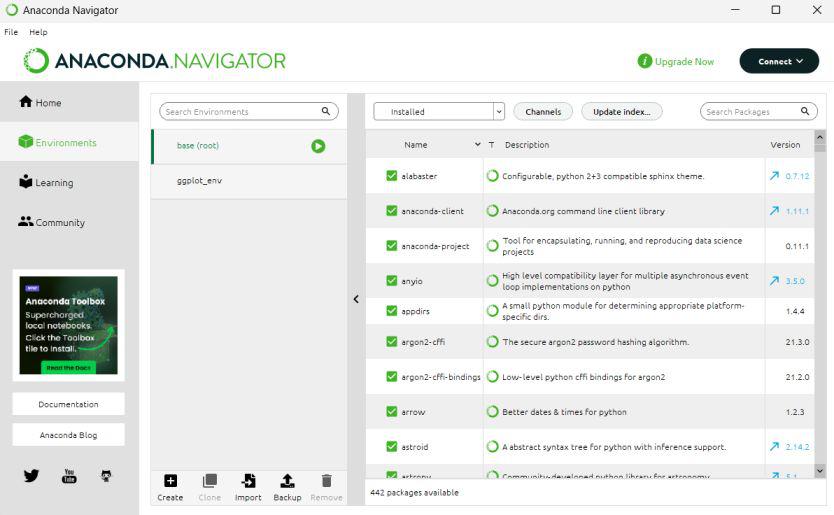Uncheck the argon2-cffi package checkbox
This screenshot has width=834, height=515.
point(391,342)
